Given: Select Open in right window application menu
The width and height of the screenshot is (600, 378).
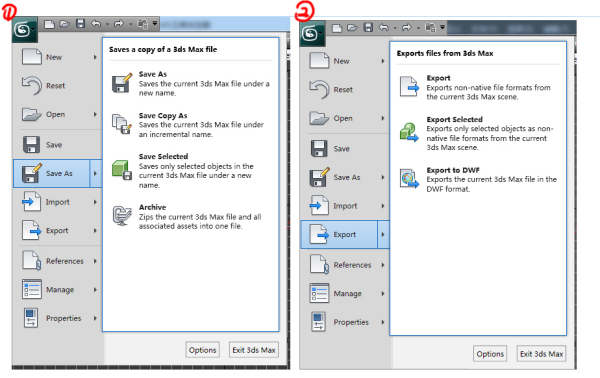Looking at the screenshot, I should coord(346,118).
